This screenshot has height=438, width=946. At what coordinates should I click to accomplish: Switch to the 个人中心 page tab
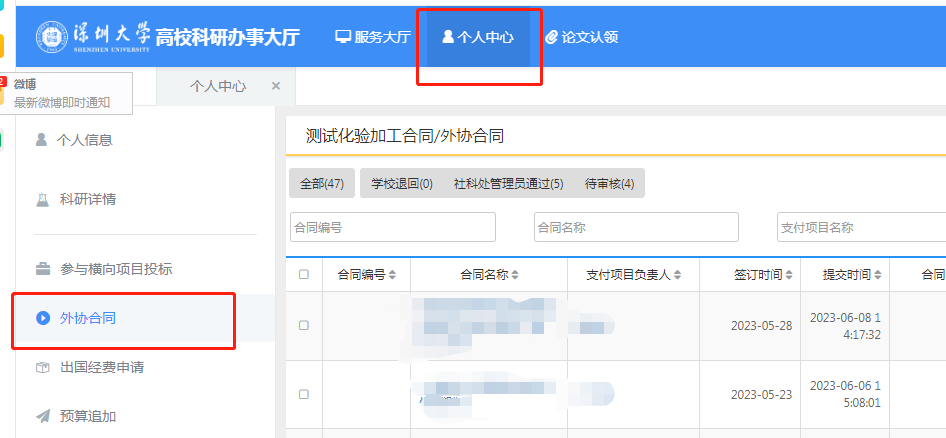click(218, 86)
